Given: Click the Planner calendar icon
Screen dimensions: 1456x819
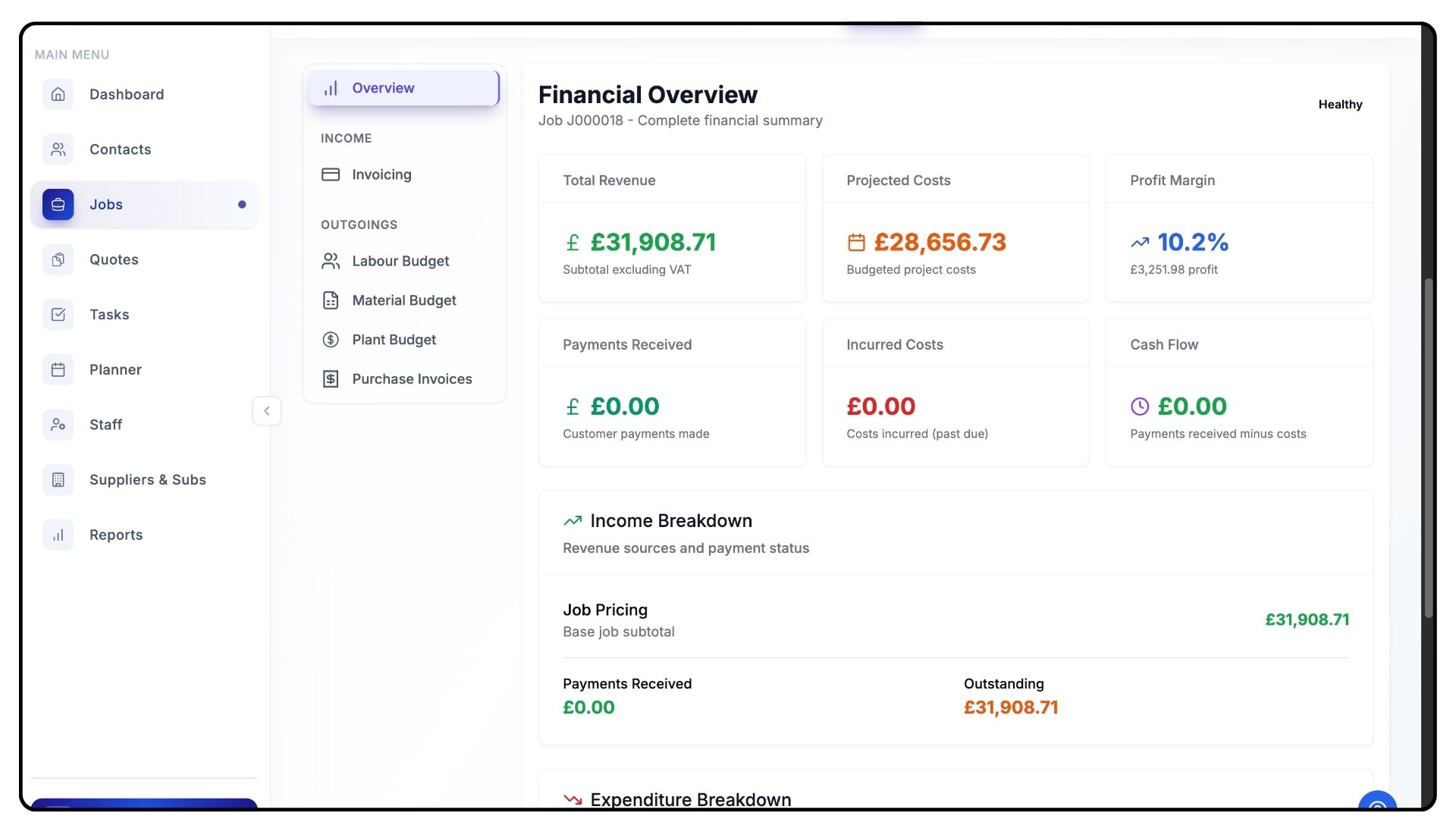Looking at the screenshot, I should [x=58, y=370].
